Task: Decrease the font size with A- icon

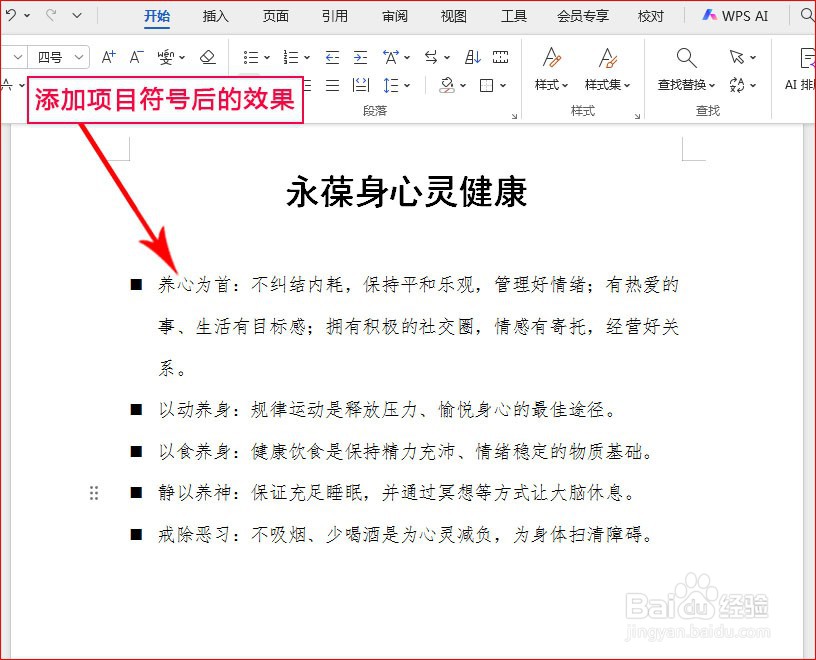Action: point(135,57)
